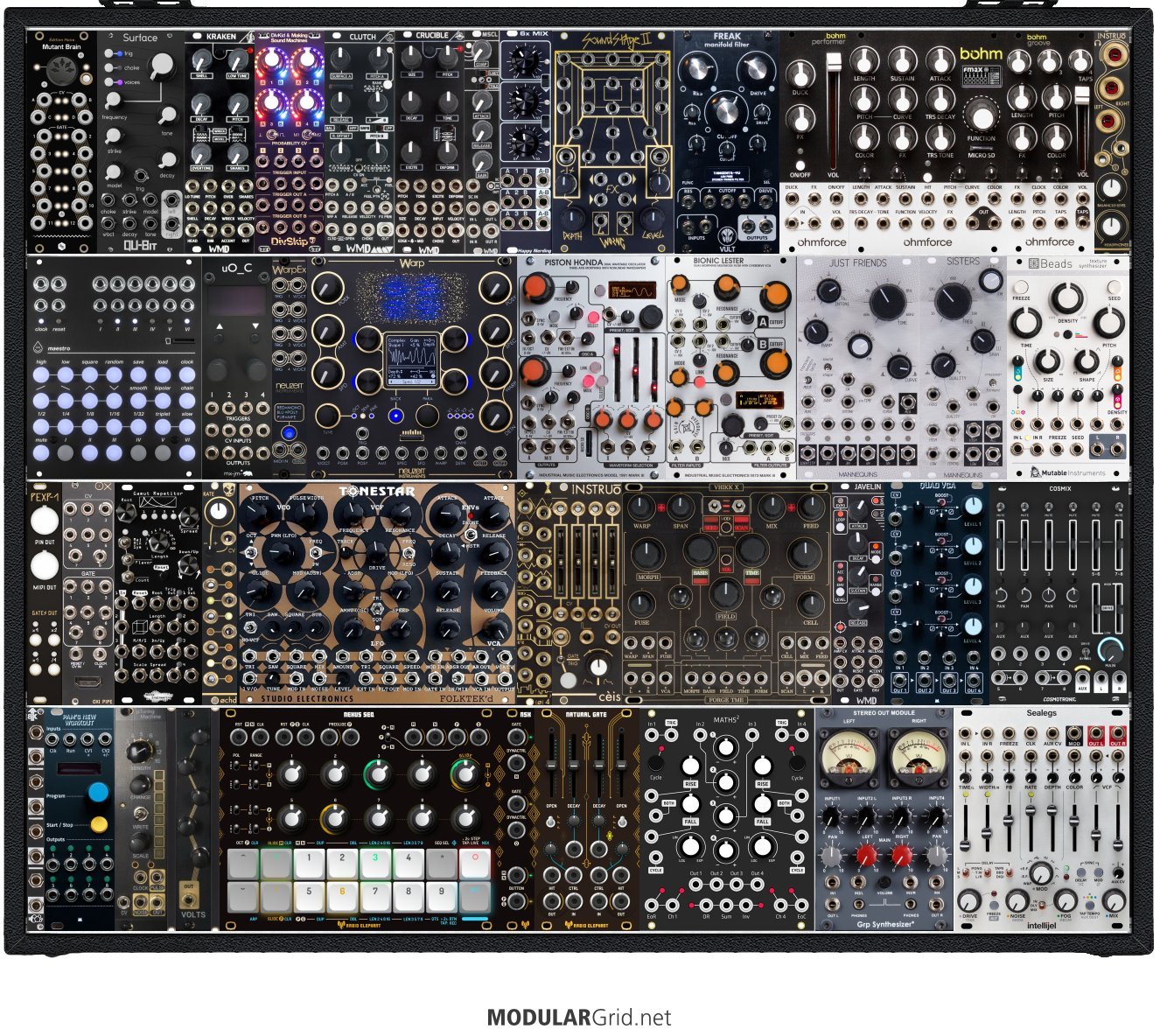Click the Maths channel 4 Cycle button
The width and height of the screenshot is (1160, 1036).
click(796, 762)
